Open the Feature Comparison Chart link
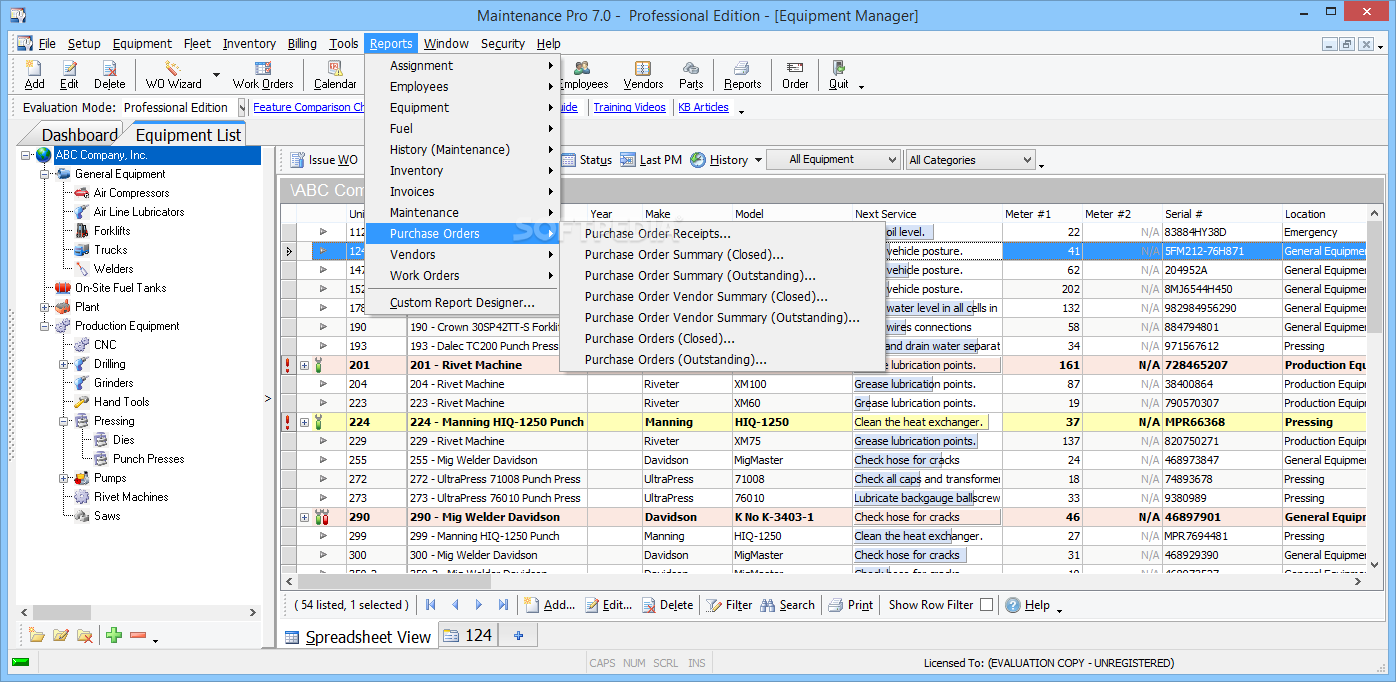The image size is (1396, 682). coord(308,108)
